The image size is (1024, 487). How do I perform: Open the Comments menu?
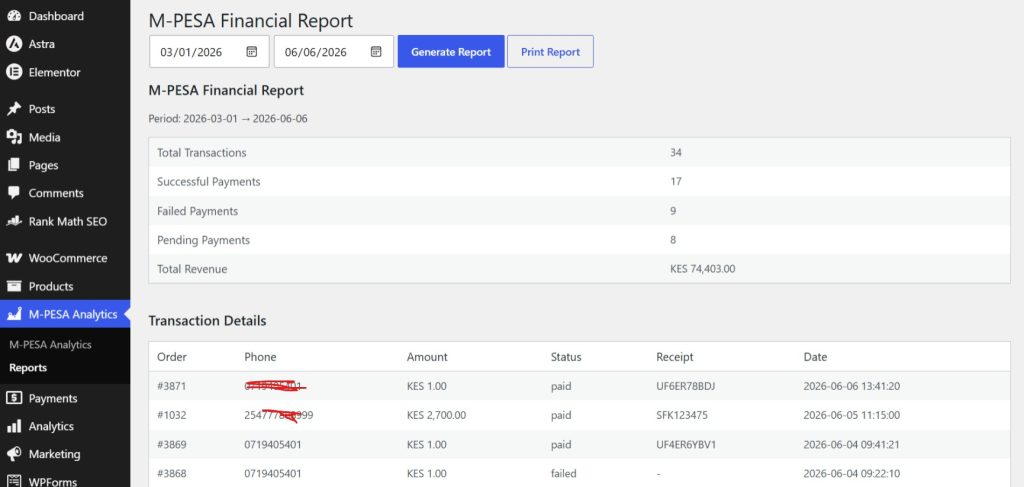56,193
